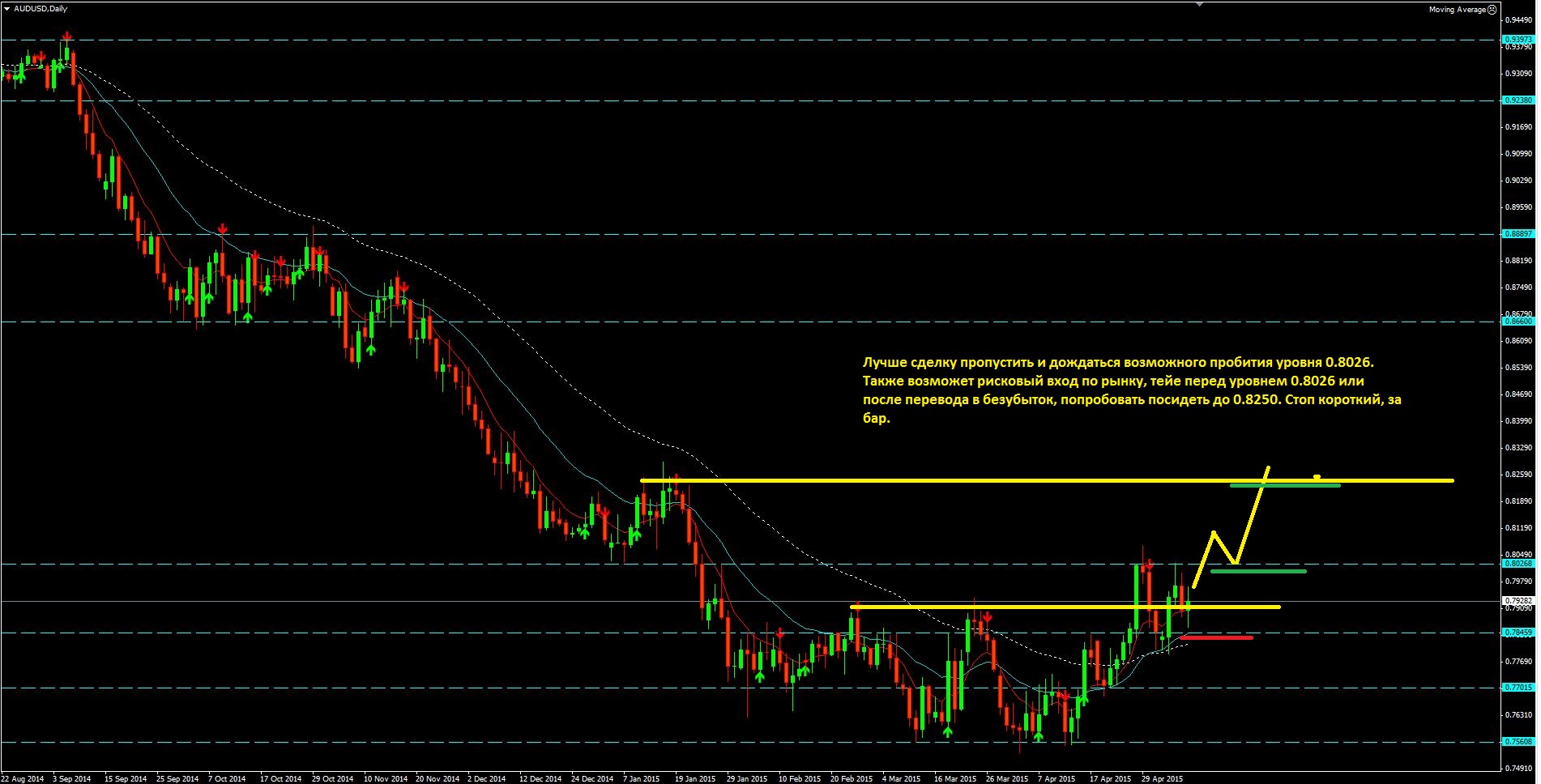Click the 10 Nov 2014 date label
Viewport: 1541px width, 784px height.
pyautogui.click(x=385, y=778)
